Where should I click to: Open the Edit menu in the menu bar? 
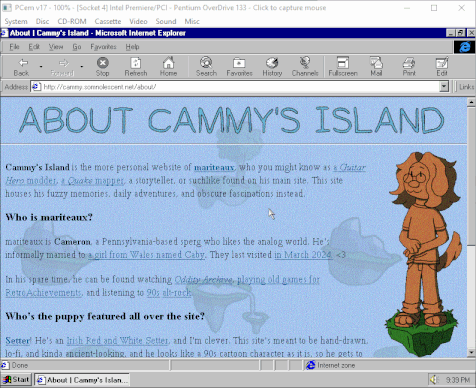34,47
